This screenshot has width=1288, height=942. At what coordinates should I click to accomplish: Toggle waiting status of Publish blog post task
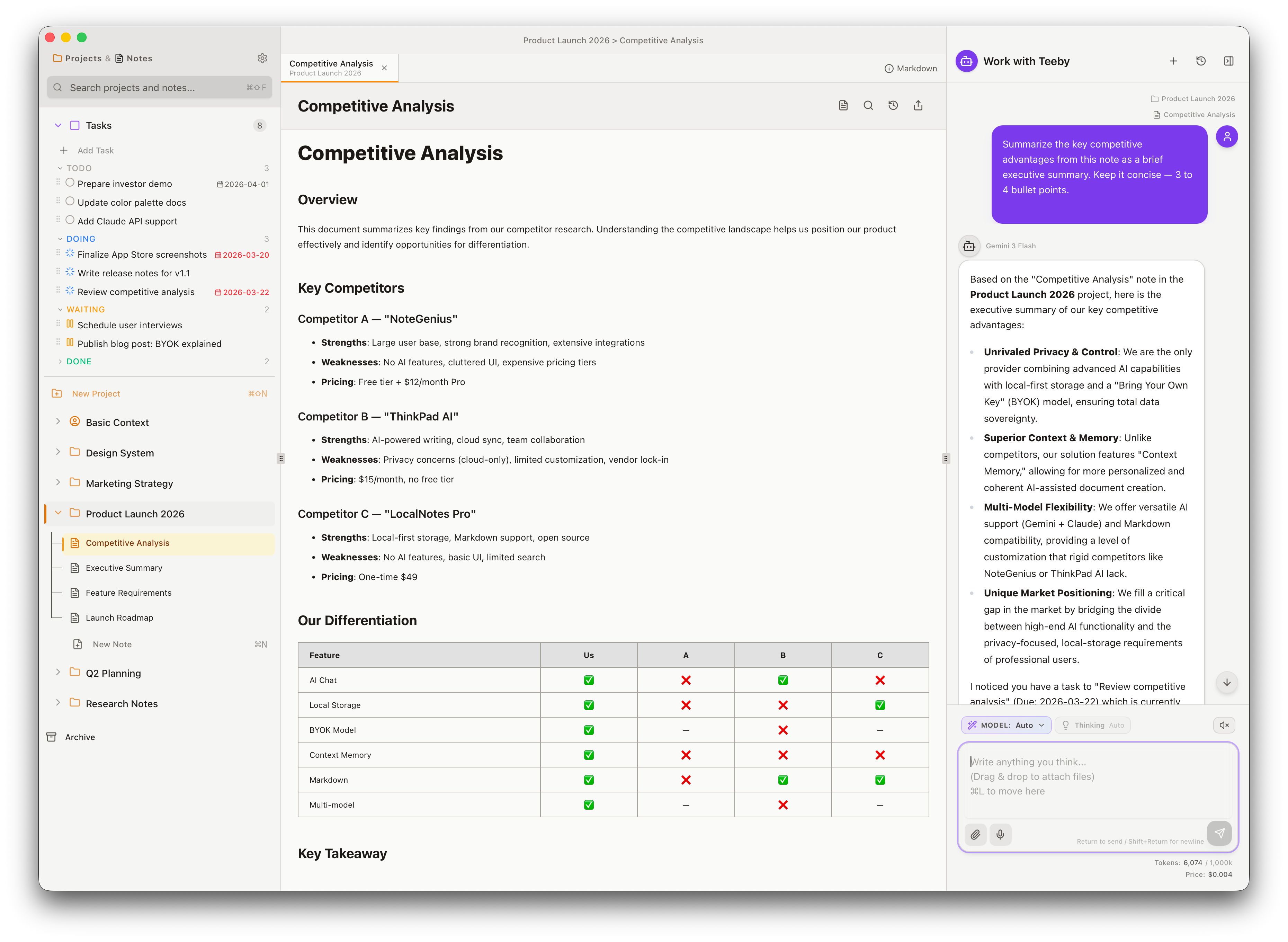[70, 343]
